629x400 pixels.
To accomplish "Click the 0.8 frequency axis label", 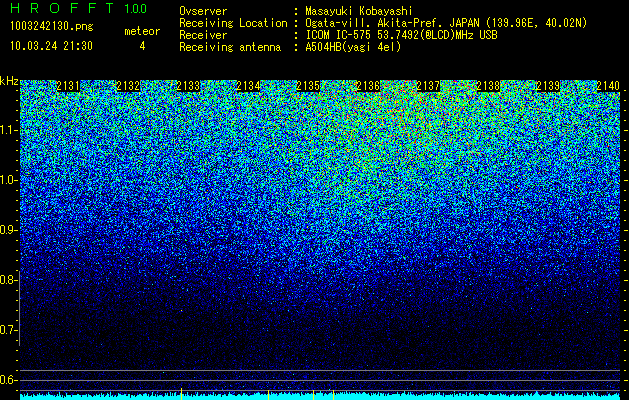I will click(x=7, y=280).
